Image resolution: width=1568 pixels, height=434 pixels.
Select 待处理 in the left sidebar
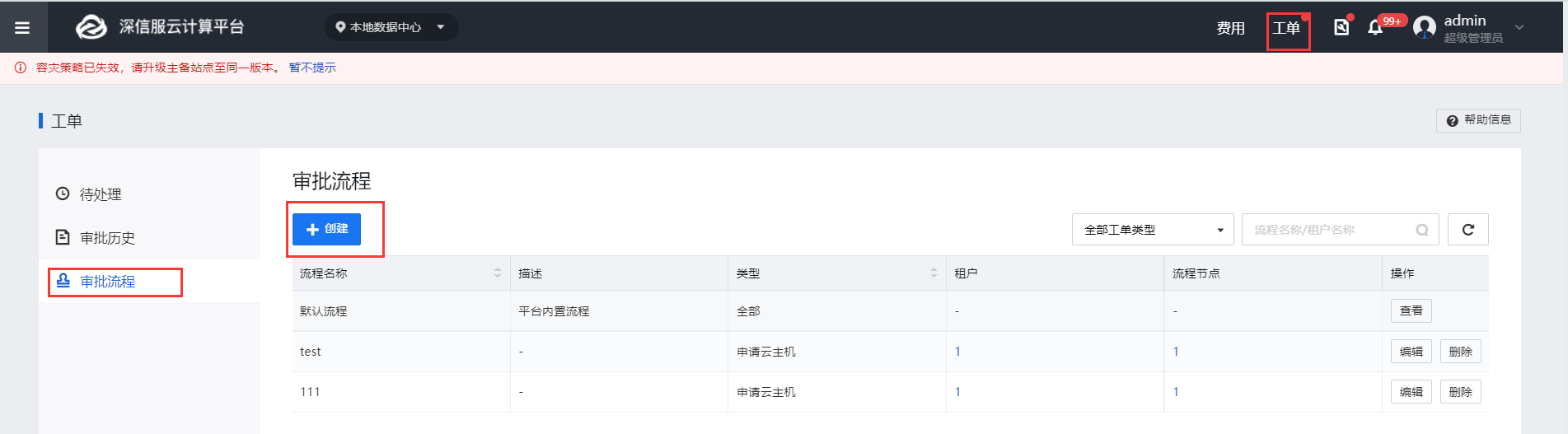[x=101, y=194]
